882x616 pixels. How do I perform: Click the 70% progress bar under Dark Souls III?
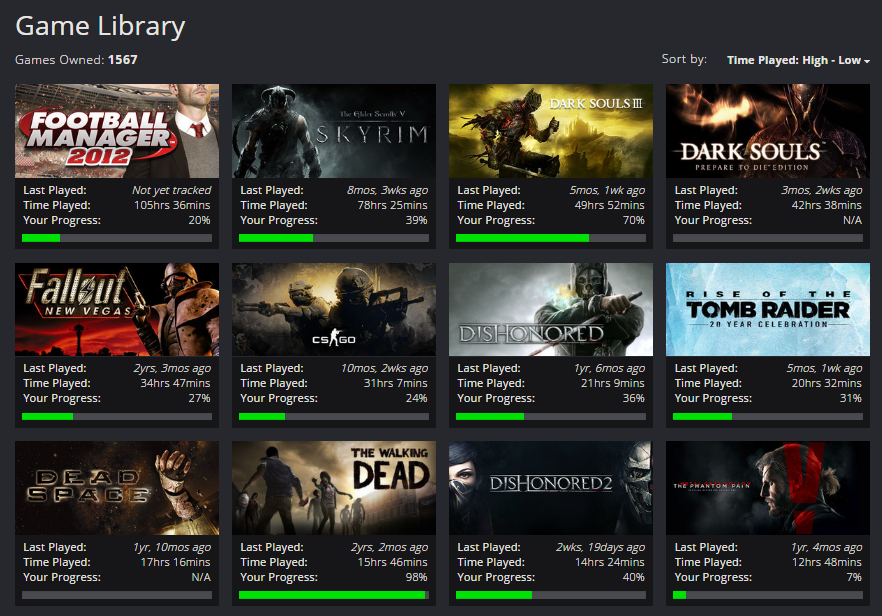click(x=551, y=238)
